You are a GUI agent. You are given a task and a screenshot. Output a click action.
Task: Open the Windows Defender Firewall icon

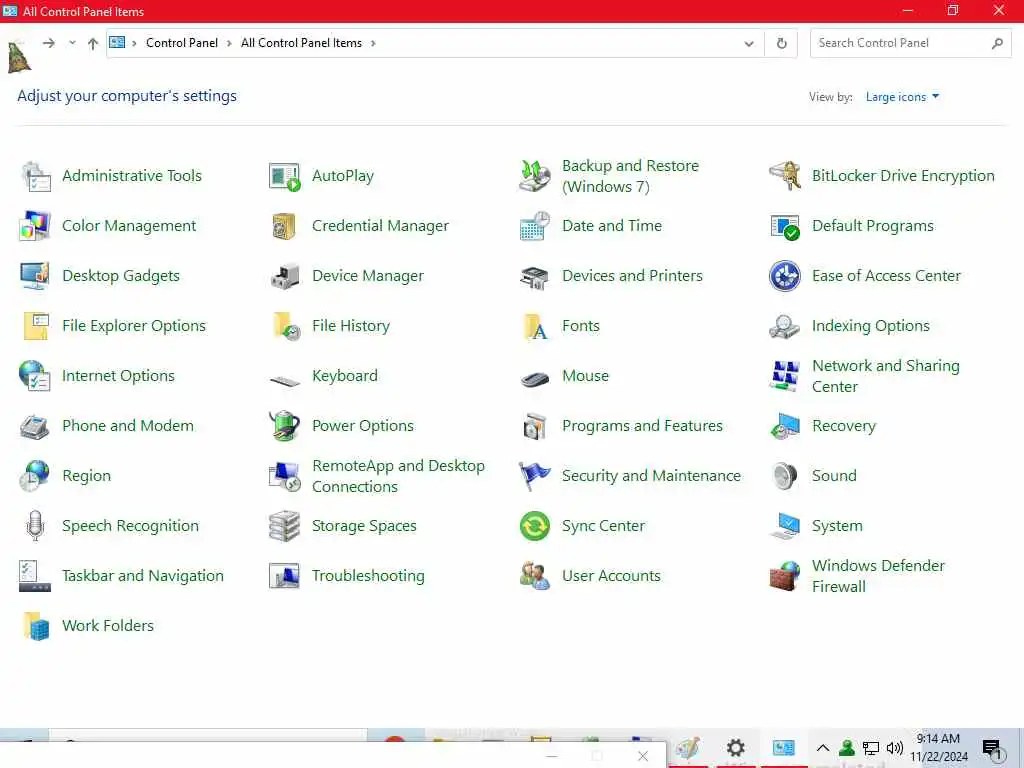(785, 576)
